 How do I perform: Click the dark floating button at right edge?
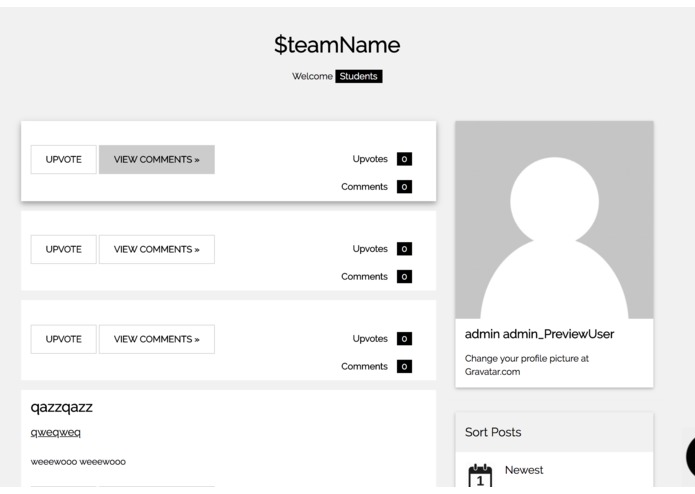coord(690,456)
